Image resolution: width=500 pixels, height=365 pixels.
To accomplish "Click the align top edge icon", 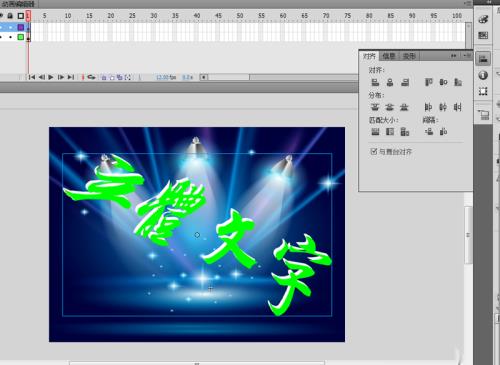I will click(429, 82).
